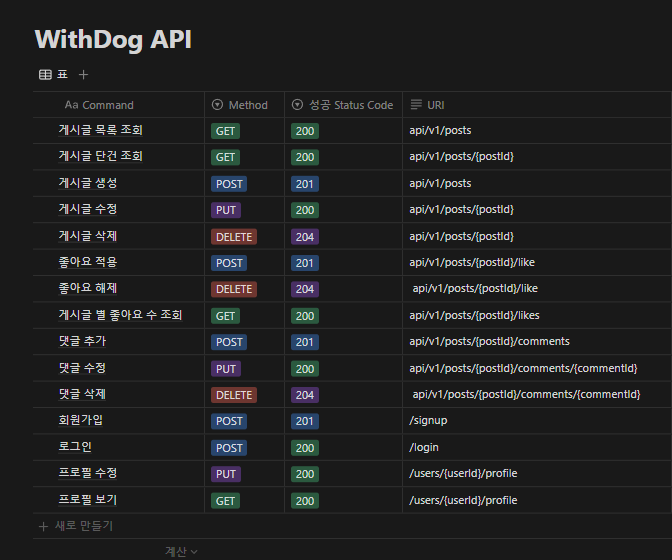Click URI cell of 좋아요 적용 row

coord(537,262)
